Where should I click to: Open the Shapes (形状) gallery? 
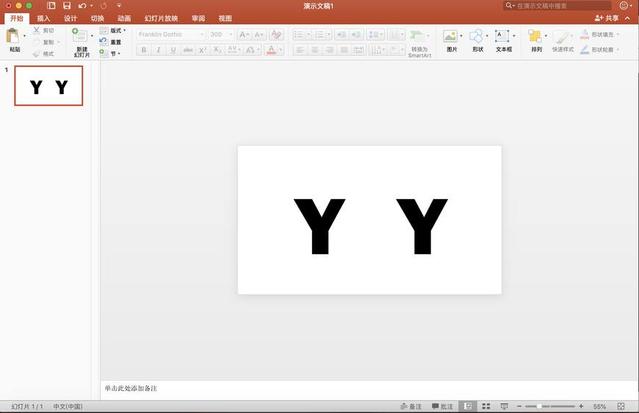pos(477,37)
